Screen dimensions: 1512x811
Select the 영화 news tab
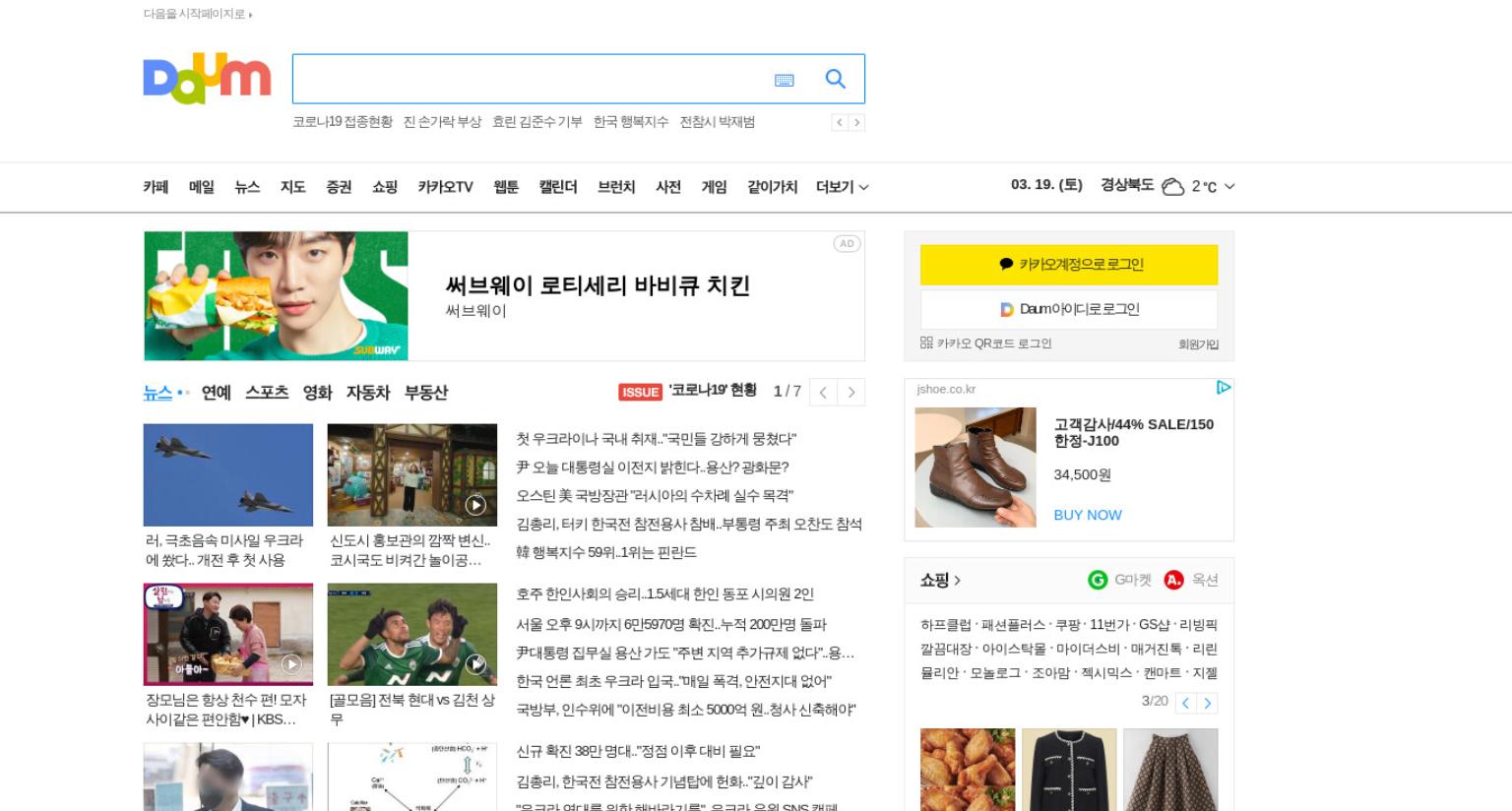(317, 393)
